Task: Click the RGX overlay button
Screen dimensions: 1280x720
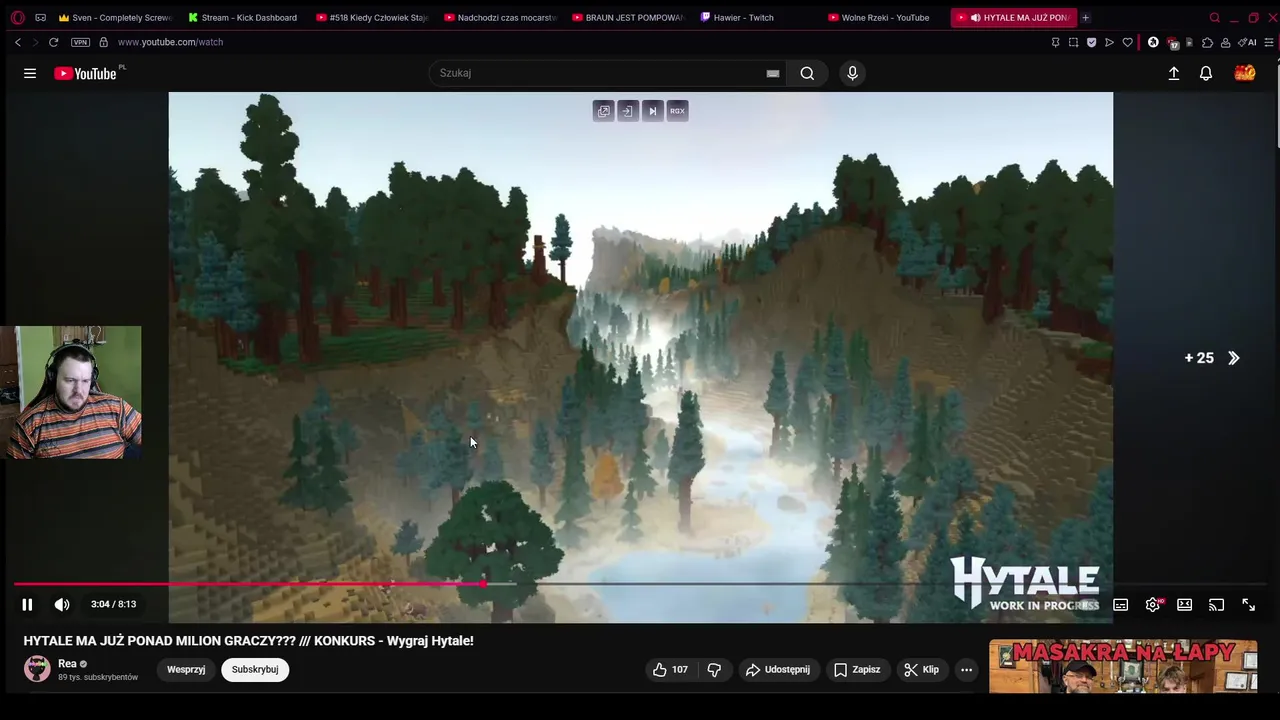Action: tap(677, 111)
